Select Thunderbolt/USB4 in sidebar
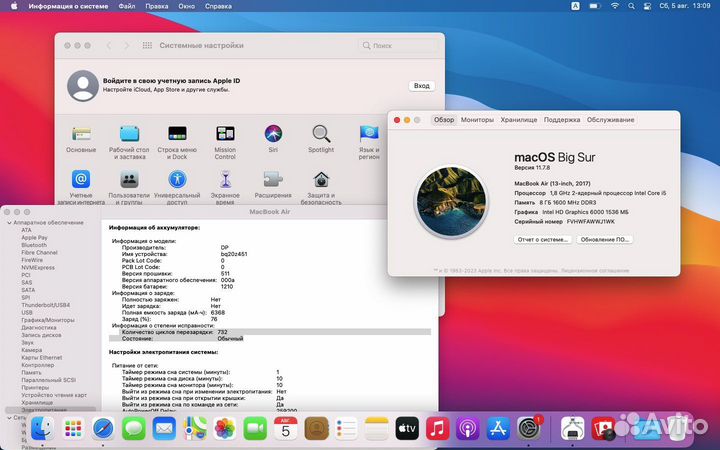This screenshot has height=450, width=720. [45, 305]
